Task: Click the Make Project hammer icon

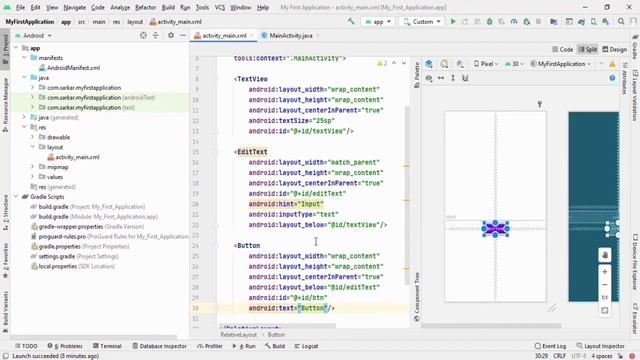Action: tap(351, 21)
